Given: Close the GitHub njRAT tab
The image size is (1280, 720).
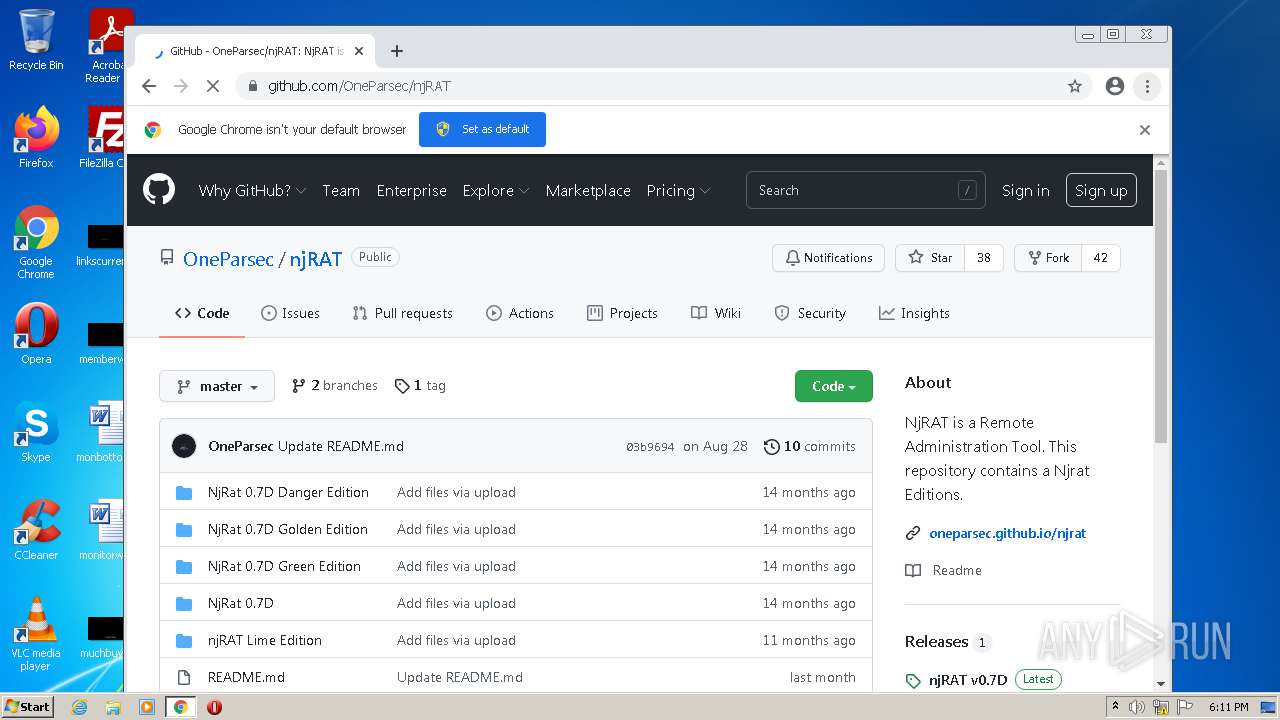Looking at the screenshot, I should (x=359, y=51).
